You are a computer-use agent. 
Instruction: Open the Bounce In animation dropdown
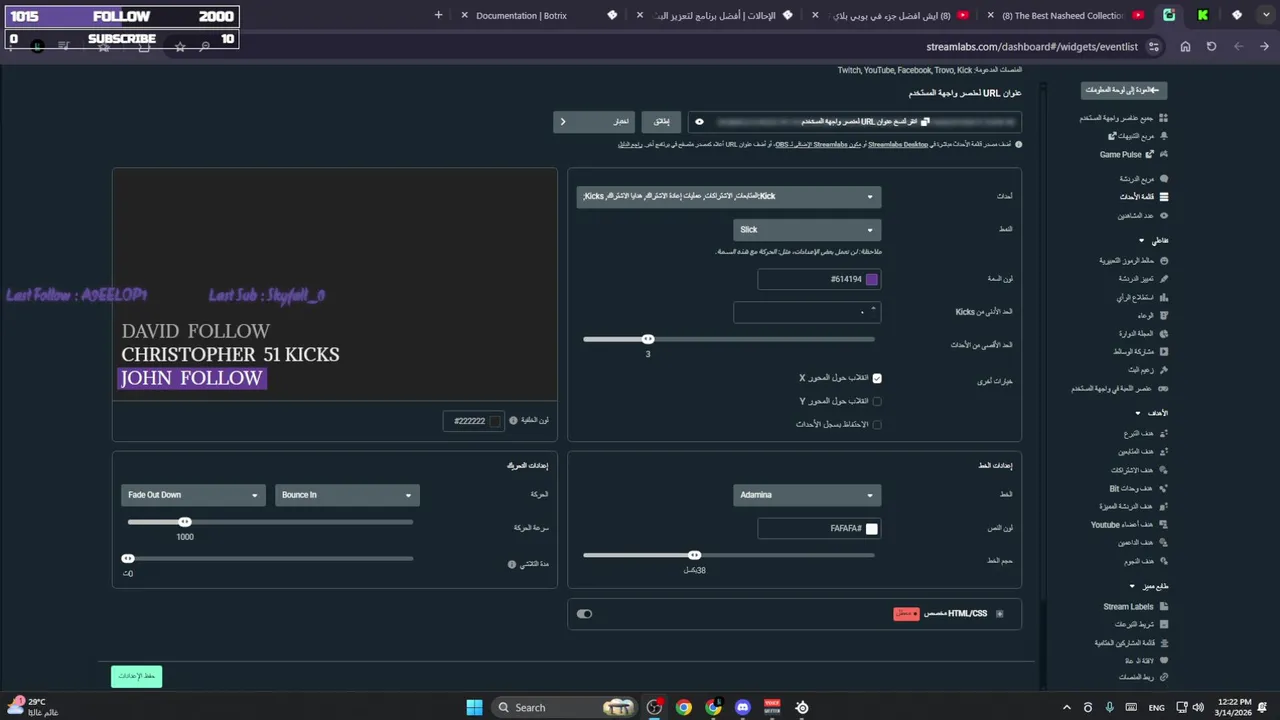(347, 495)
